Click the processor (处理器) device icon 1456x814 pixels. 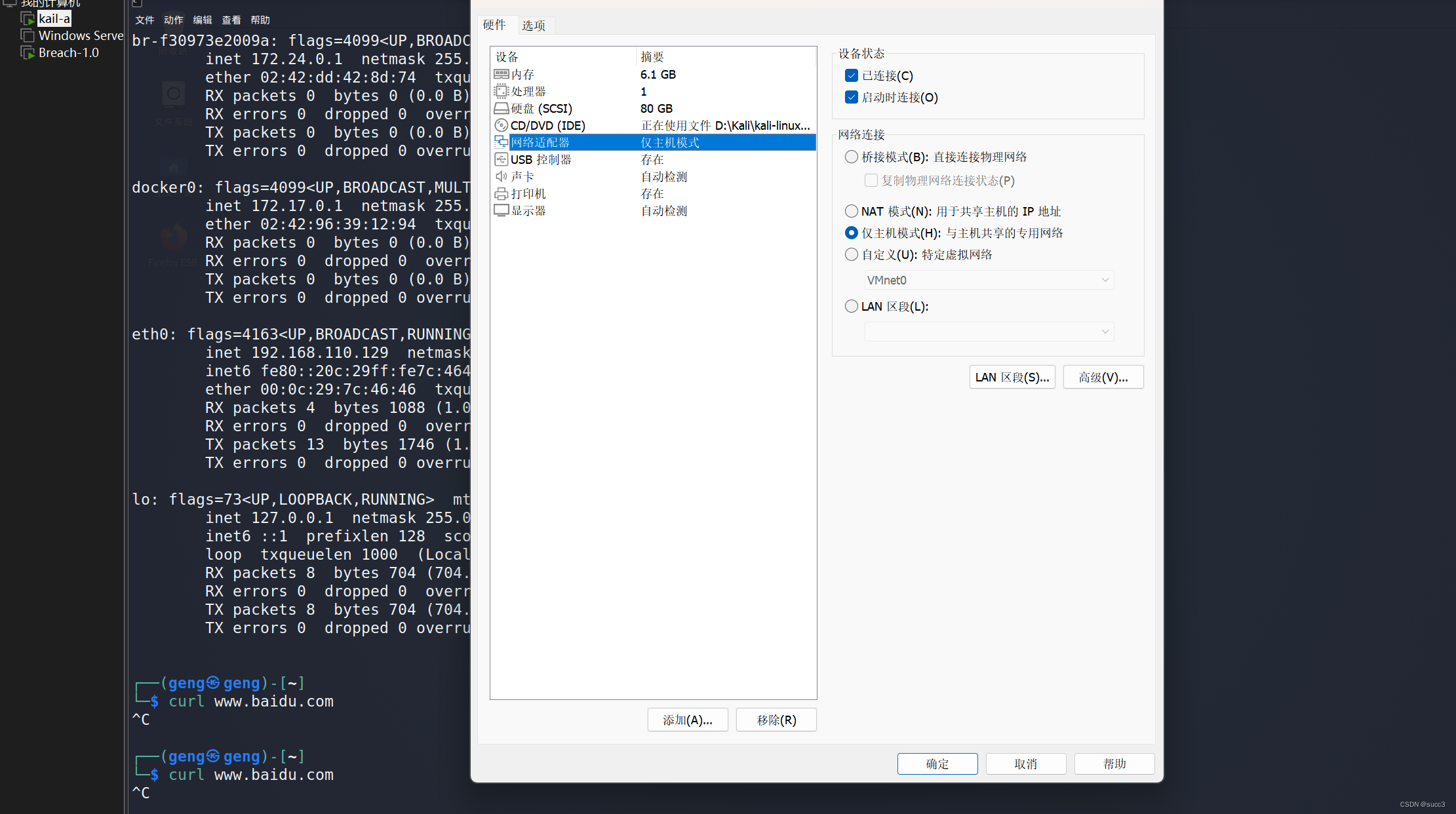(x=501, y=92)
